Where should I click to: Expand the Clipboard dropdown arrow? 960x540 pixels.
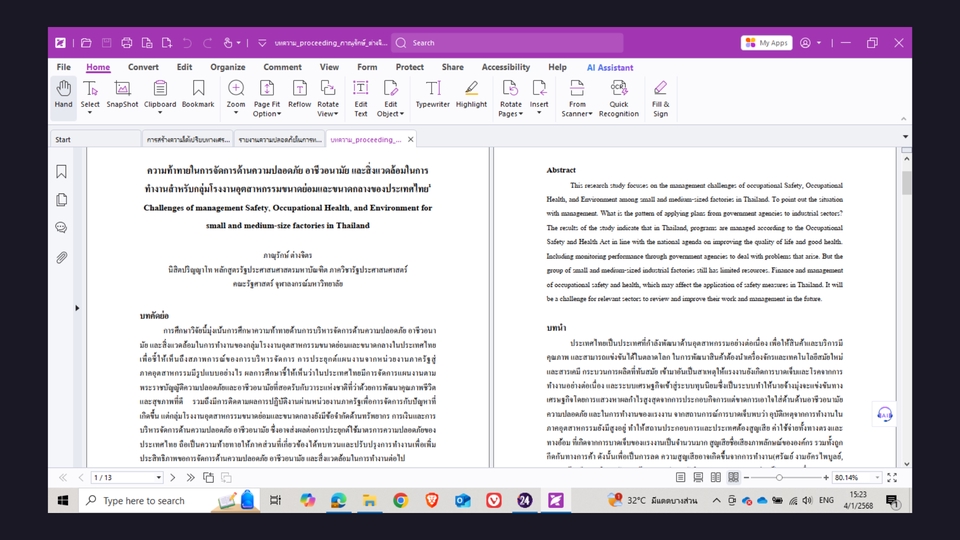pyautogui.click(x=160, y=113)
